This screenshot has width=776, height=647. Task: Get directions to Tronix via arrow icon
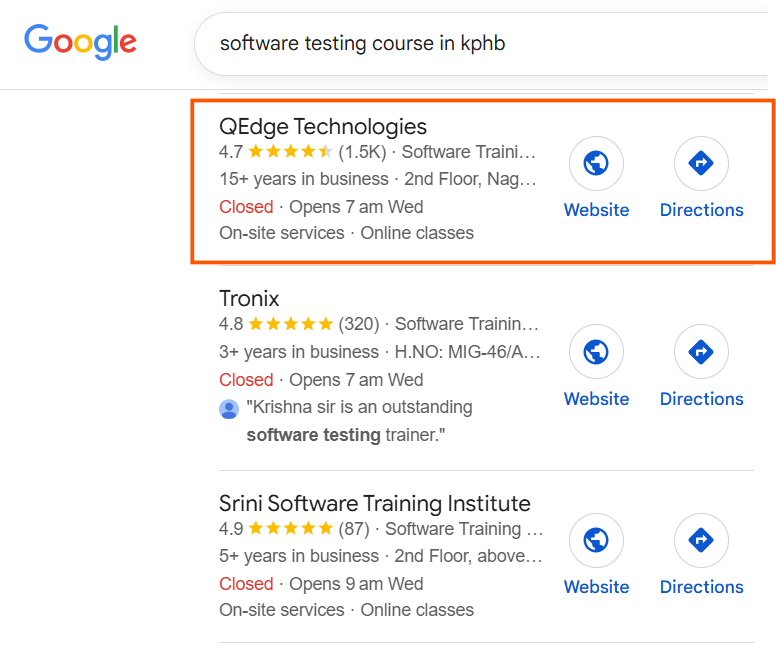click(701, 352)
